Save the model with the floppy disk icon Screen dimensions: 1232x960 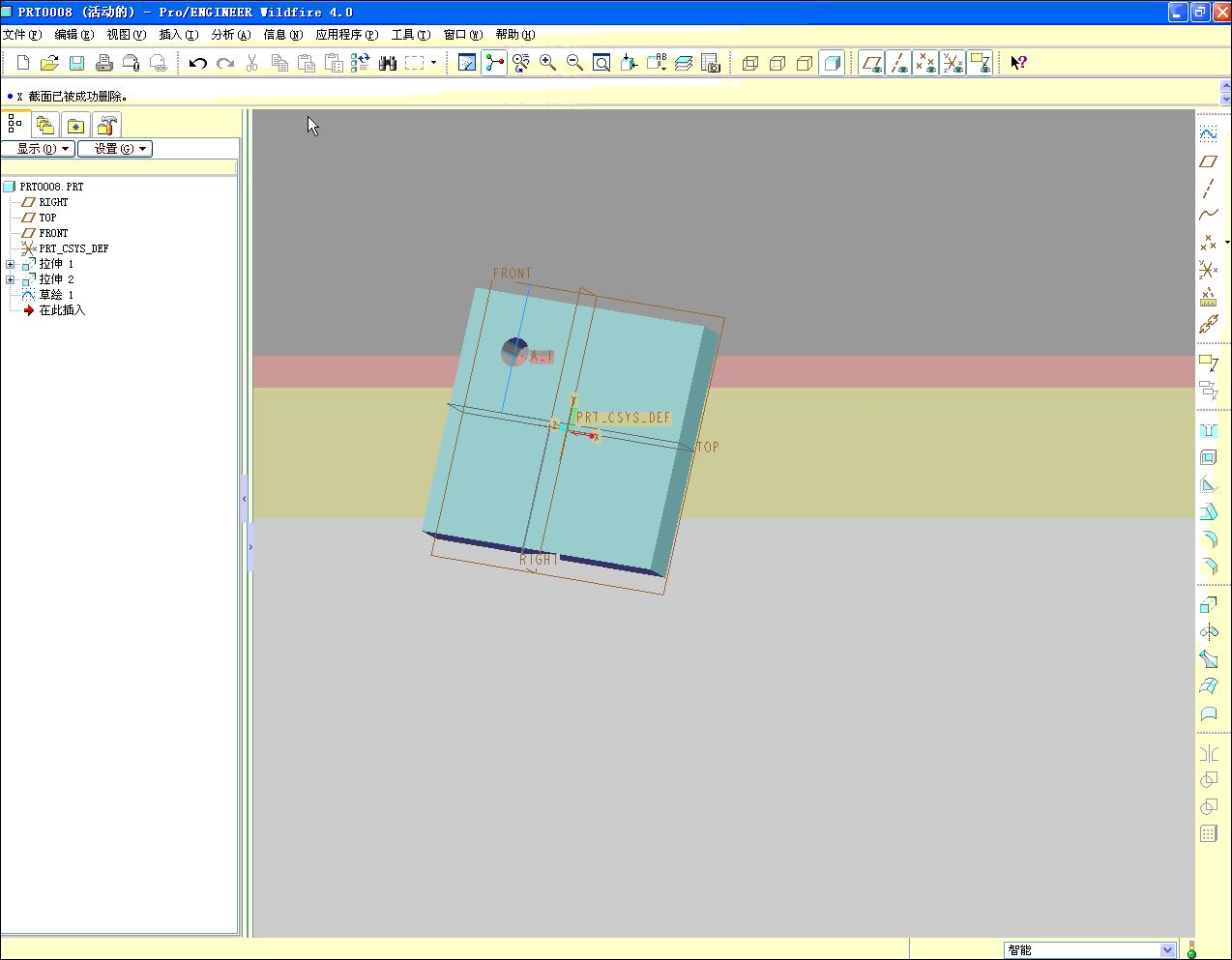click(x=77, y=63)
